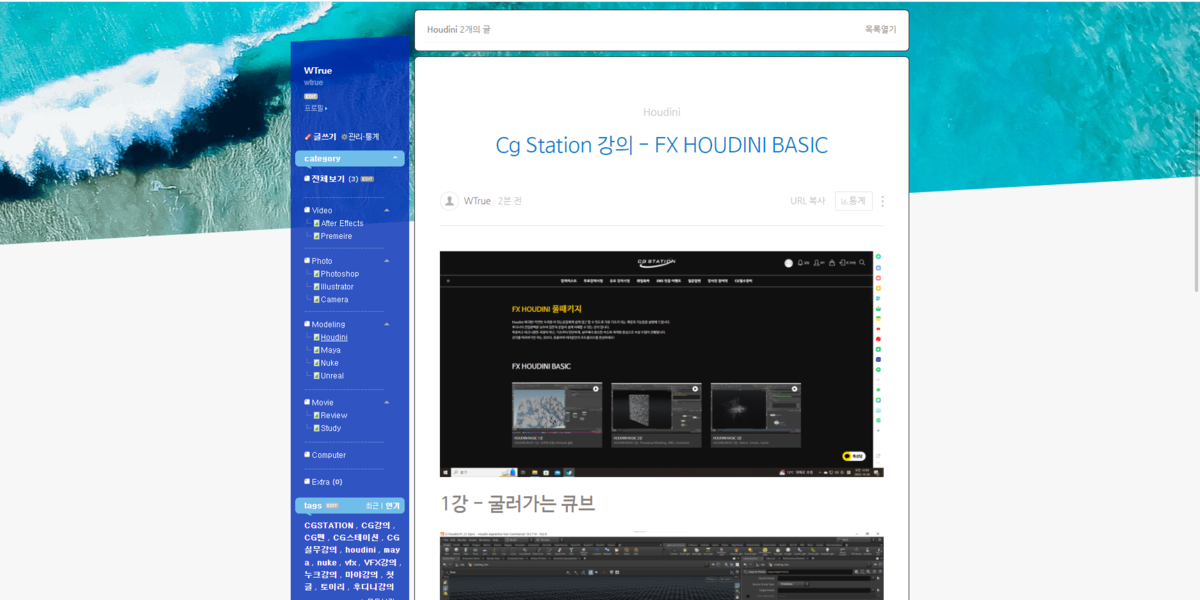Copy the post link with URL 복사
The height and width of the screenshot is (600, 1200).
coord(807,201)
